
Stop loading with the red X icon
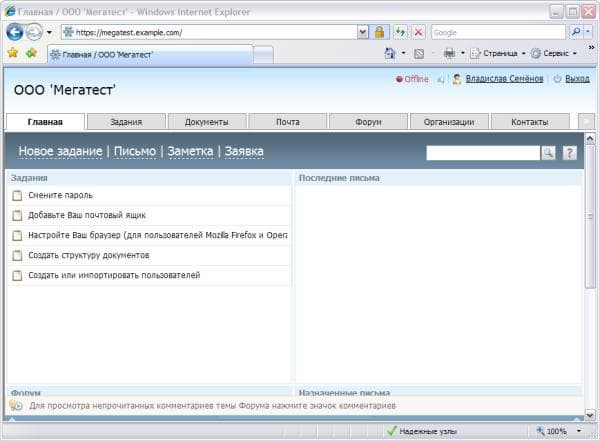[x=419, y=33]
